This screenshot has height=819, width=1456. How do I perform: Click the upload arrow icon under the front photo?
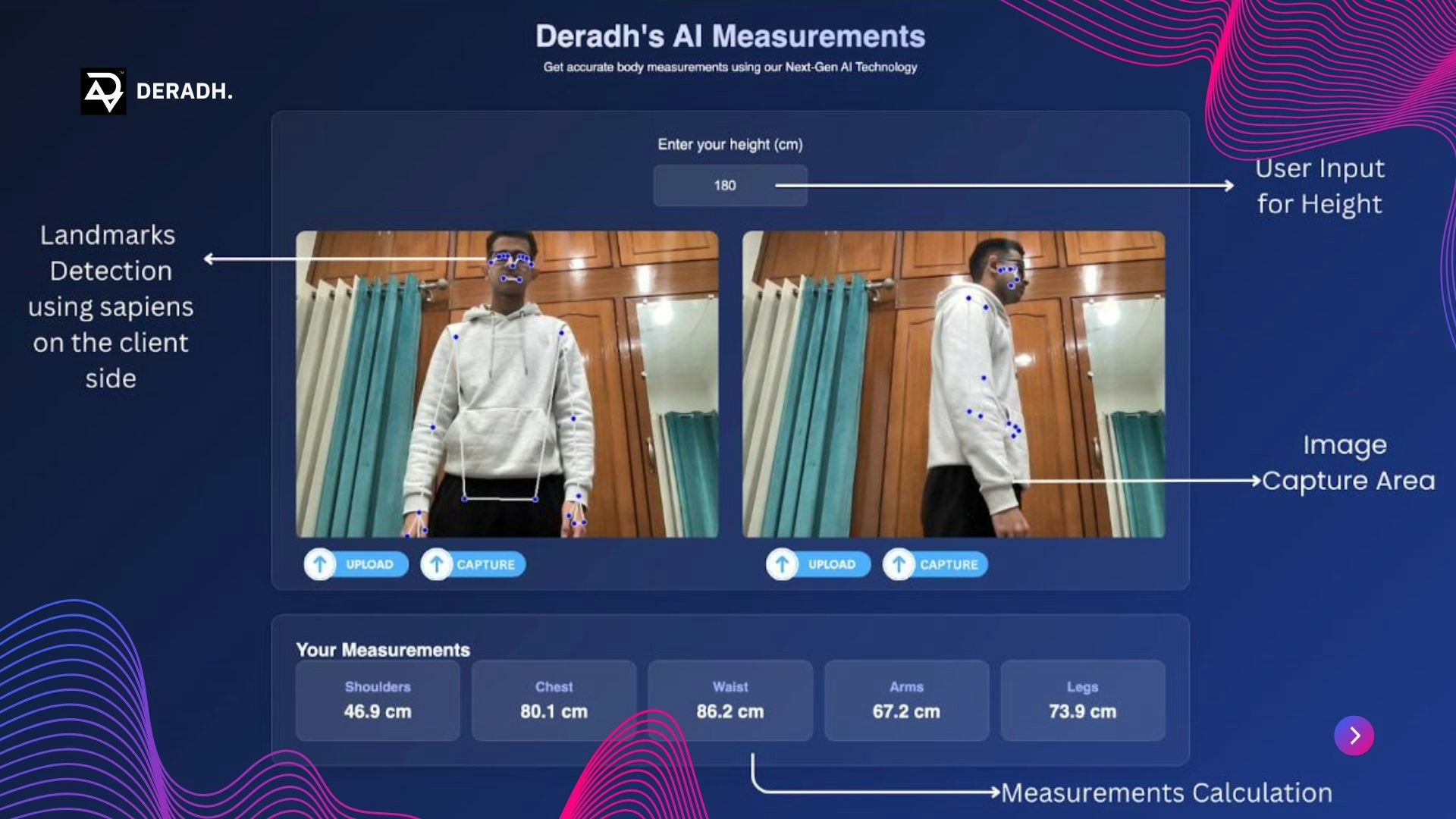pos(320,564)
